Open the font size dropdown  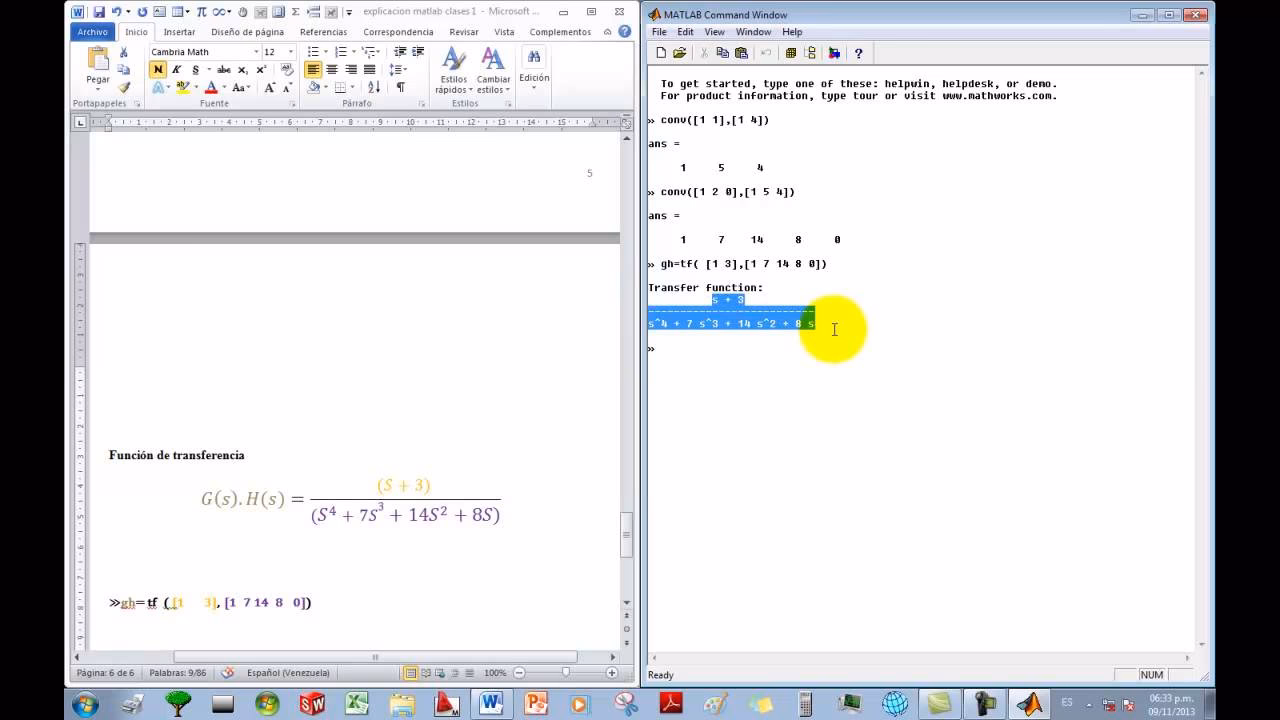coord(290,52)
